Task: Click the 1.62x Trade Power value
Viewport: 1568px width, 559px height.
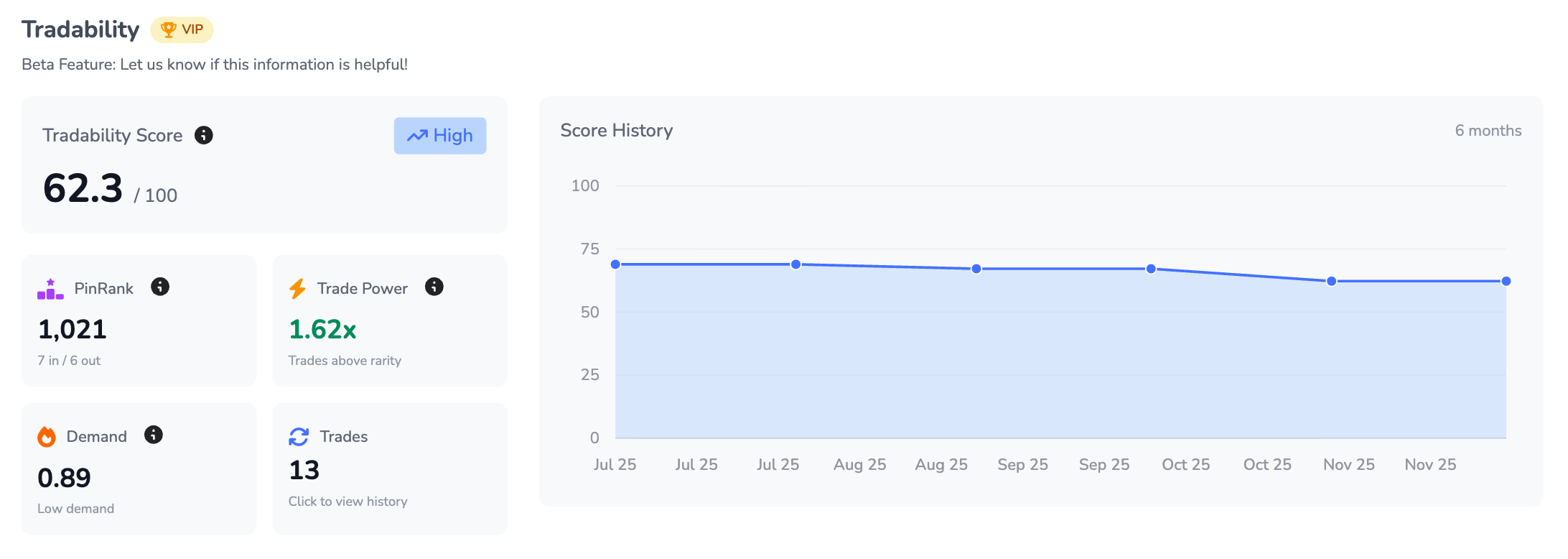Action: coord(322,330)
